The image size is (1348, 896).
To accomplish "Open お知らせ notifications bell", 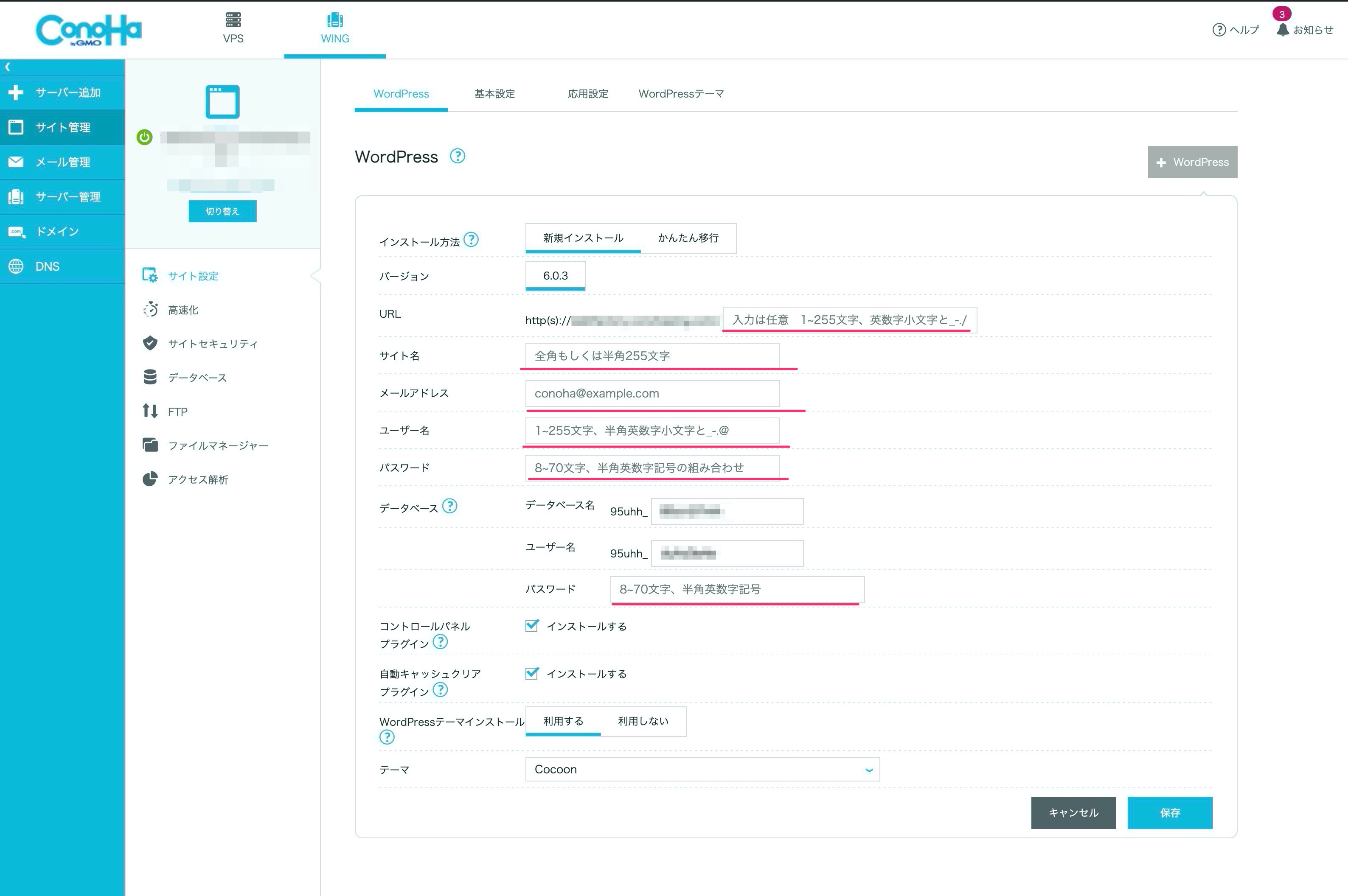I will [x=1305, y=30].
